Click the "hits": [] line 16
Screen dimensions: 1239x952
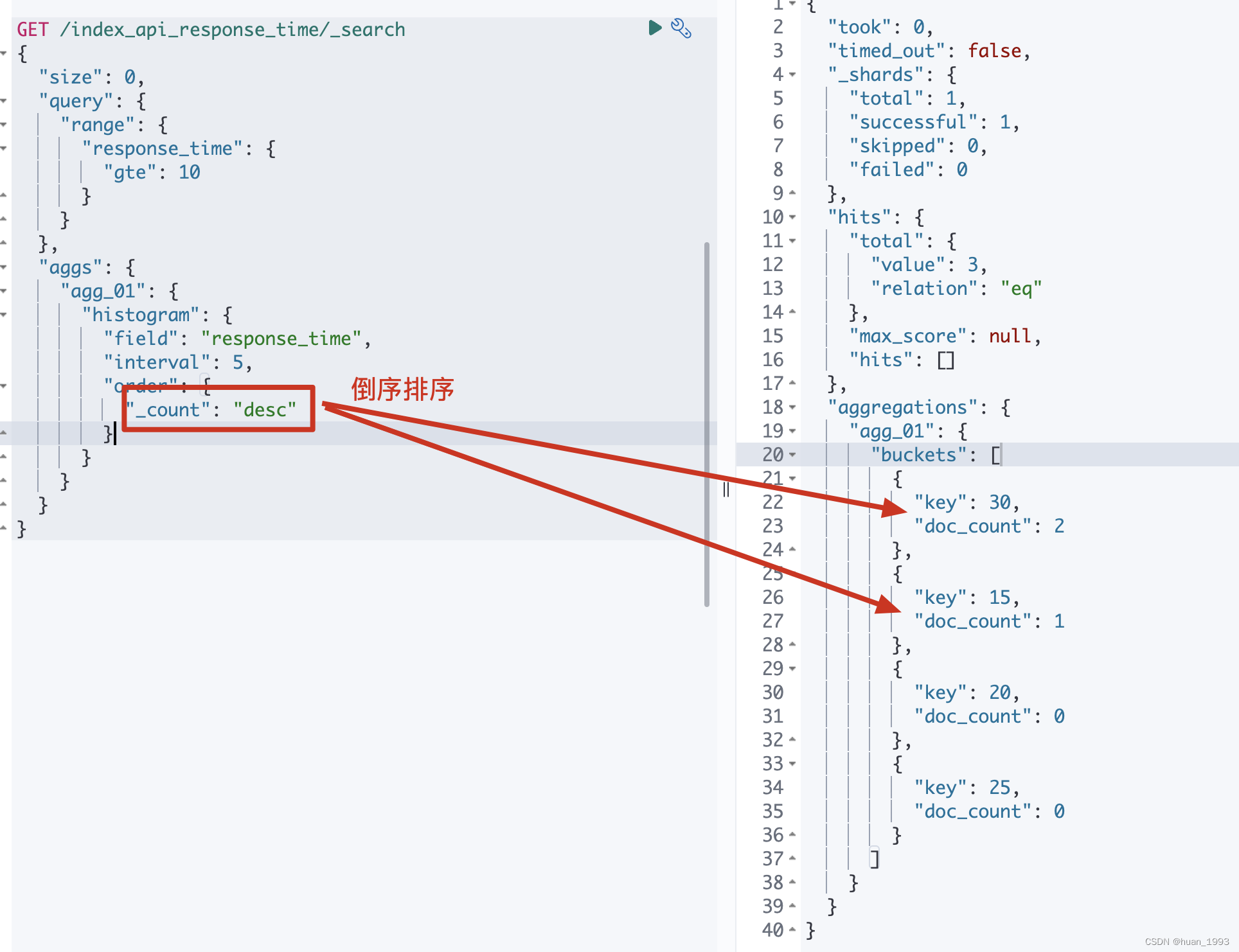click(902, 360)
